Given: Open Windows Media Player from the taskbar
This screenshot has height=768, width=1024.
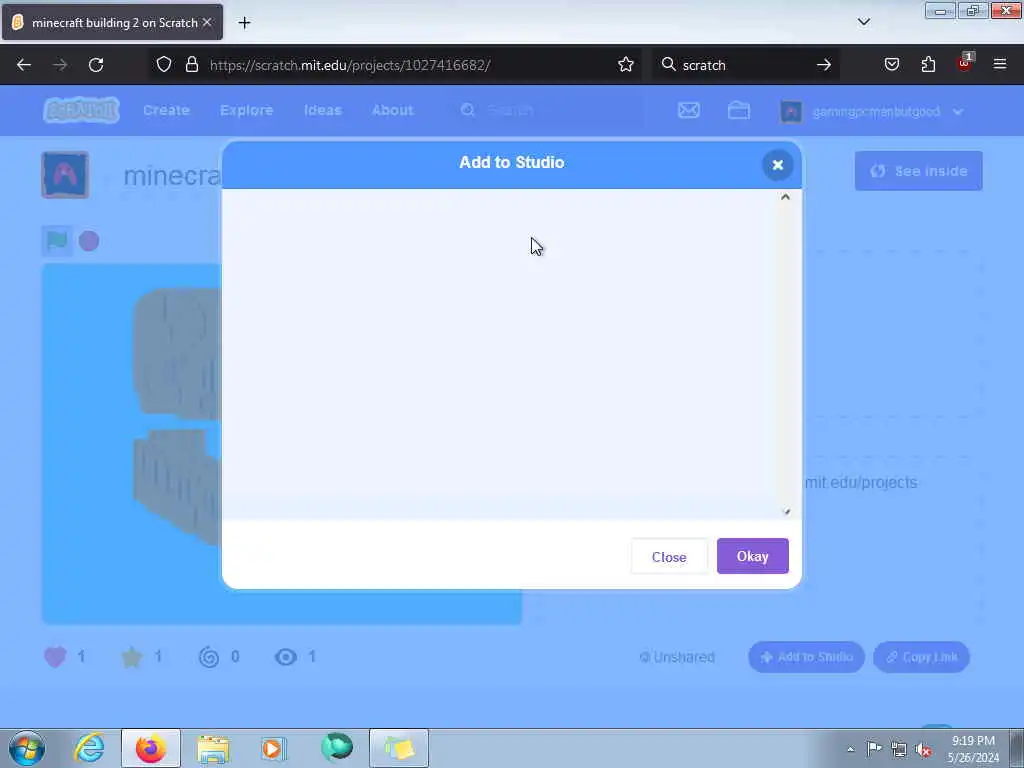Looking at the screenshot, I should 273,748.
